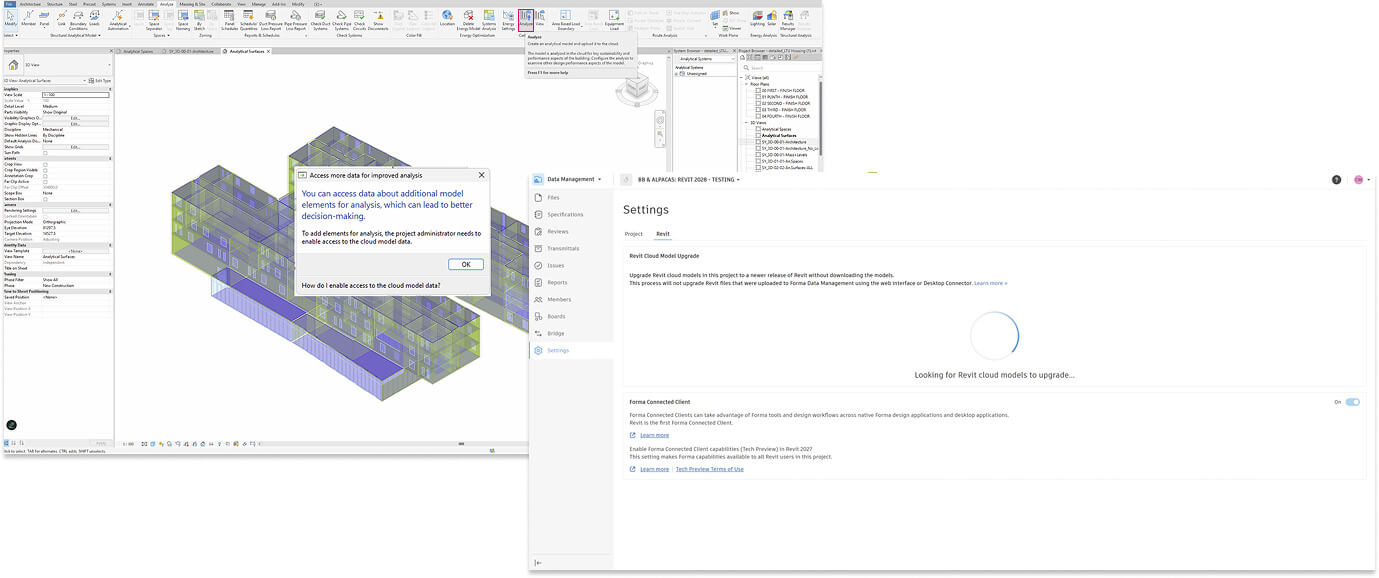Open the Issues section in Forma sidebar

point(555,266)
